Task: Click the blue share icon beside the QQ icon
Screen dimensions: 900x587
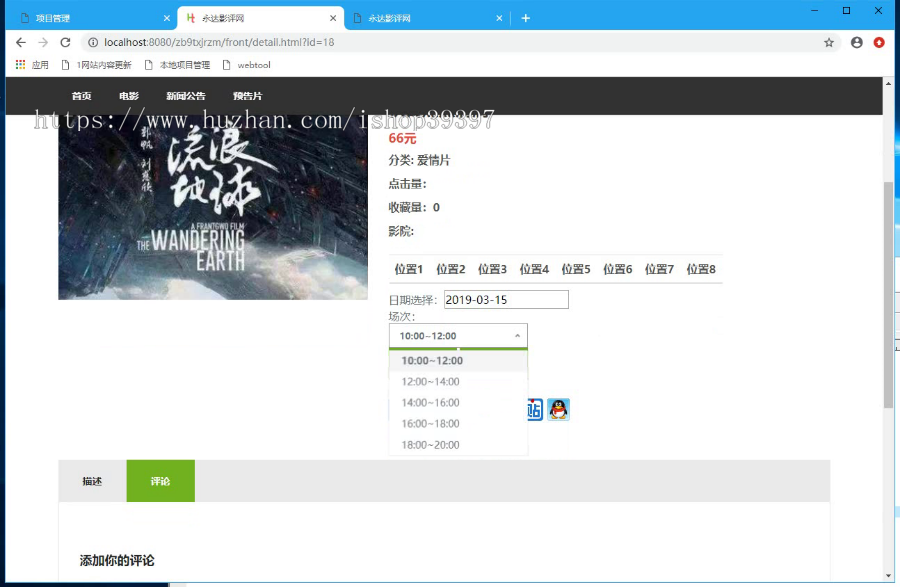Action: coord(535,409)
